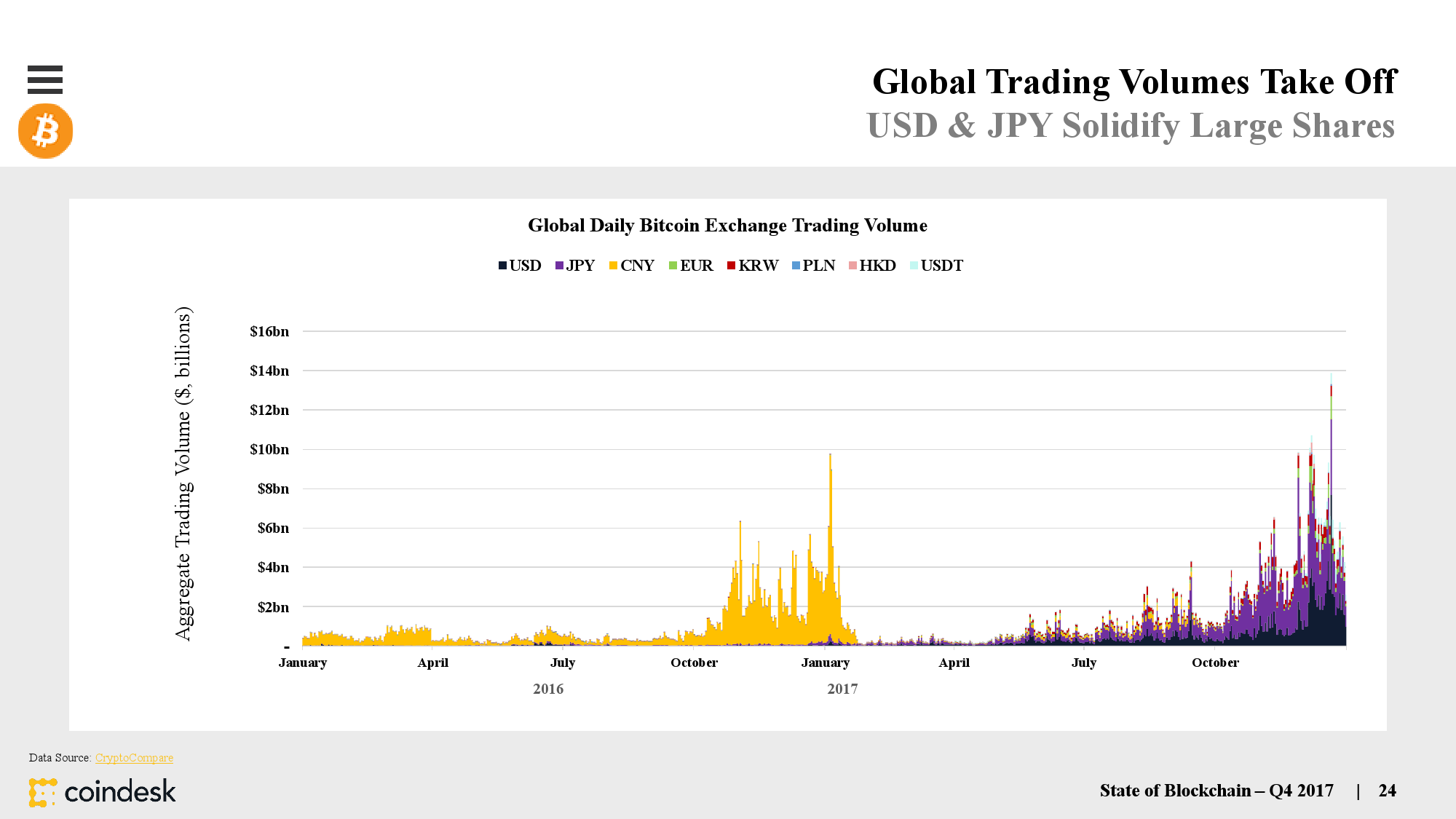The image size is (1456, 819).
Task: Click the 2016 year axis label
Action: [547, 689]
